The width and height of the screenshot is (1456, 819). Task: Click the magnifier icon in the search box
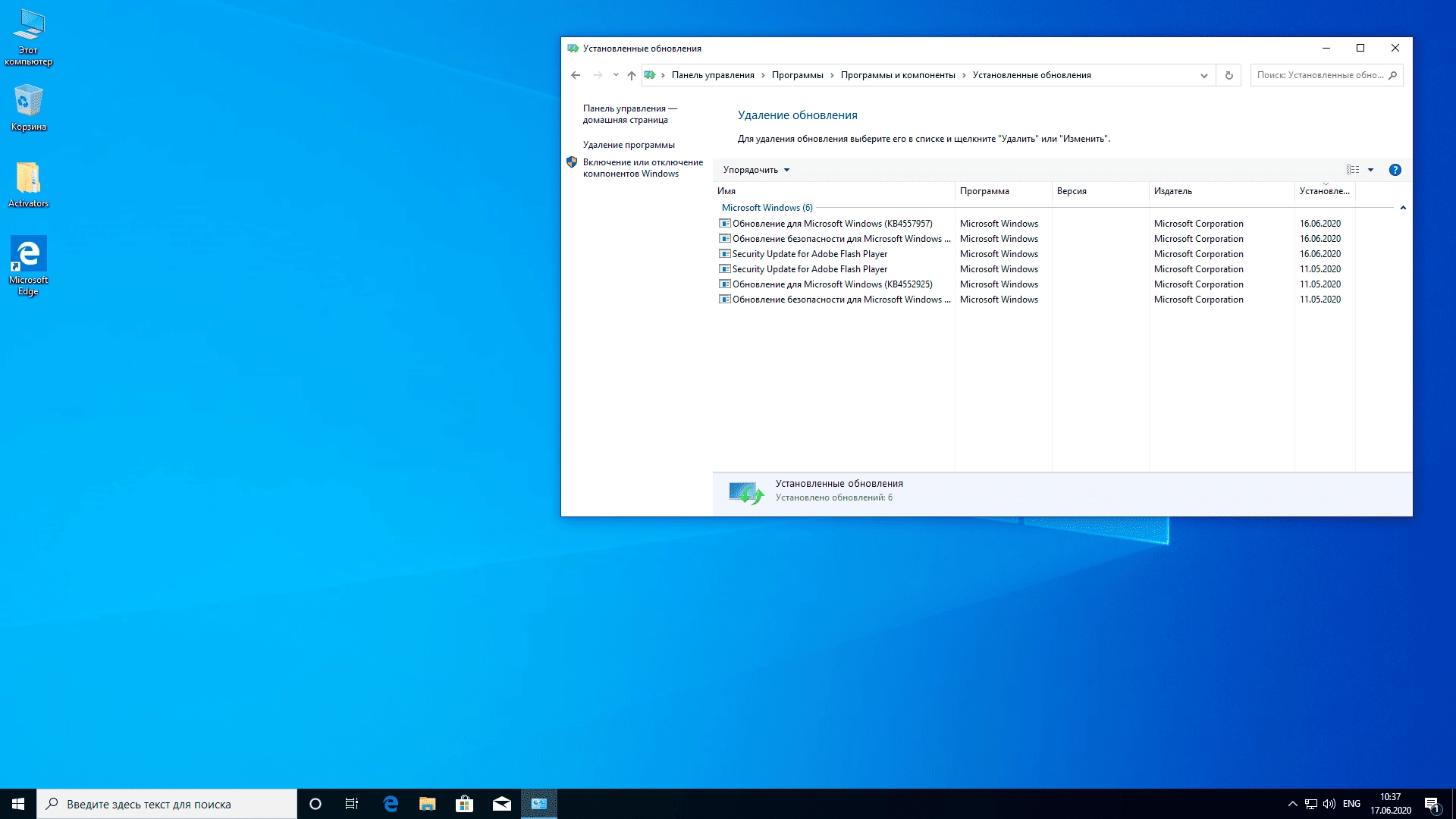click(x=1393, y=75)
